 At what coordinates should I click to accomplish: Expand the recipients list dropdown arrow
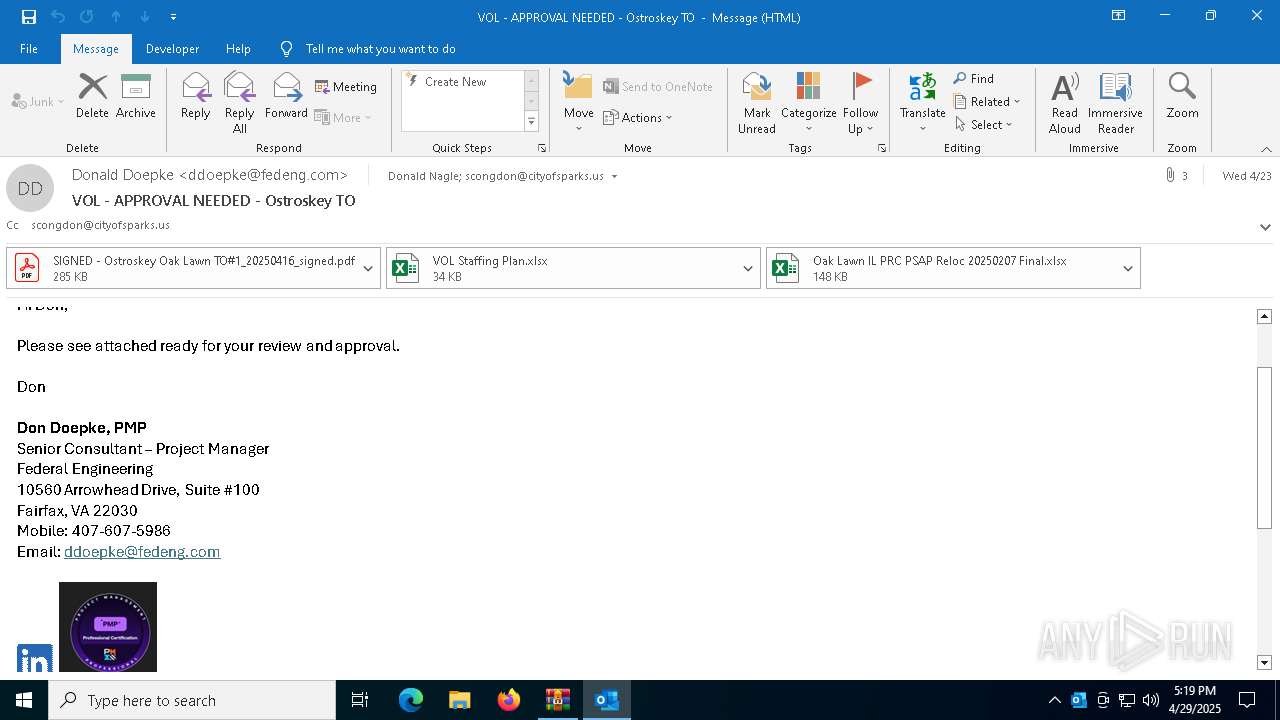click(614, 177)
